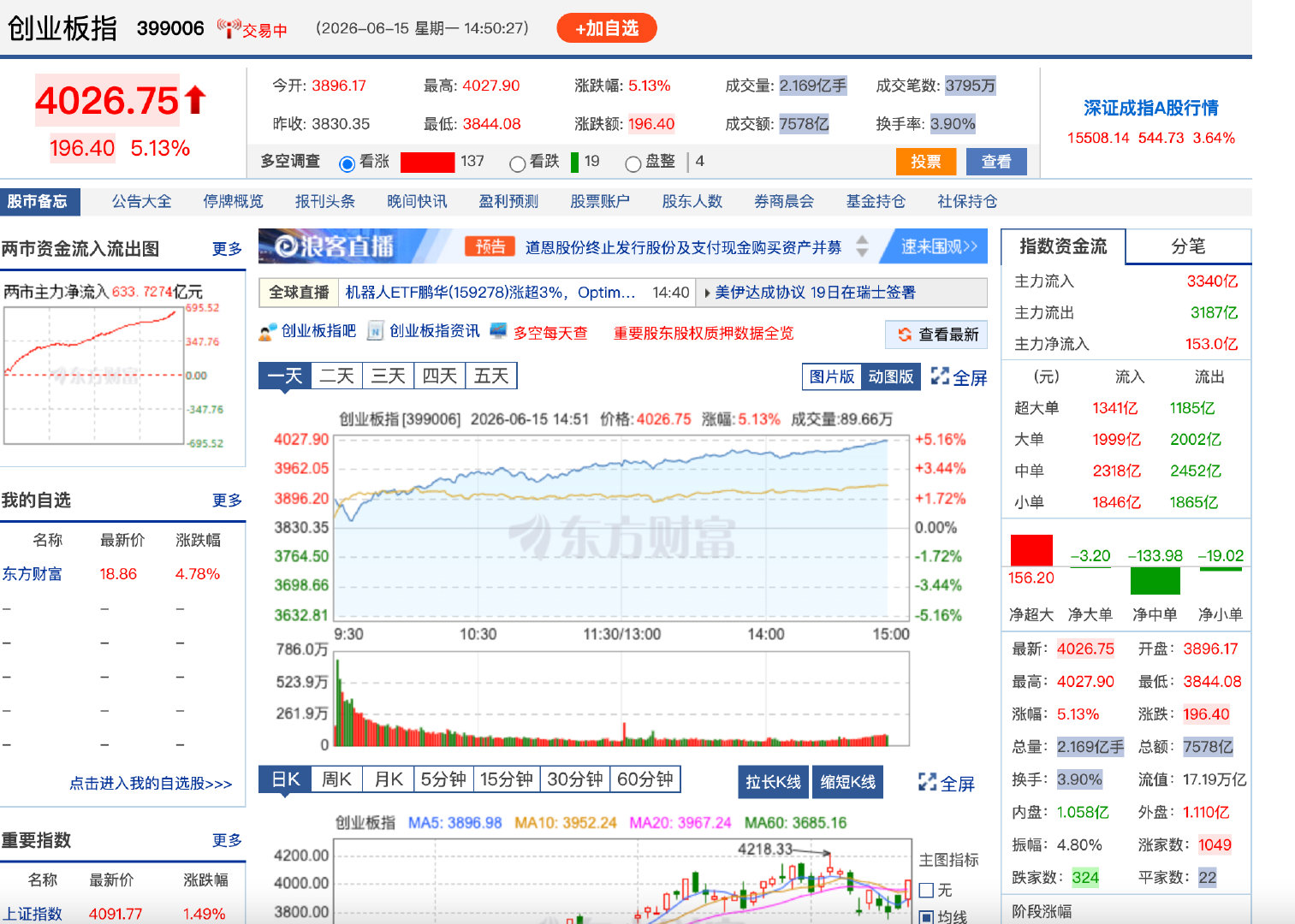
Task: Switch chart to 动图版 mode
Action: 890,376
